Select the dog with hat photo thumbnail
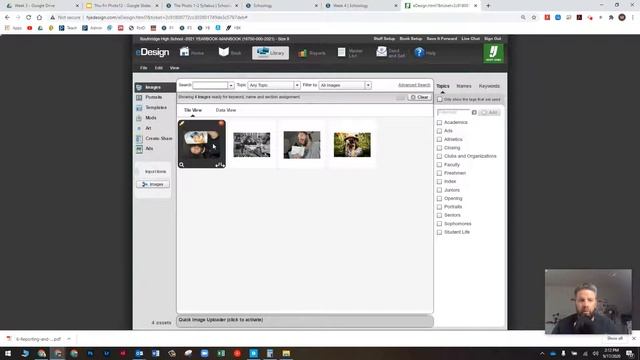The width and height of the screenshot is (640, 360). 352,144
